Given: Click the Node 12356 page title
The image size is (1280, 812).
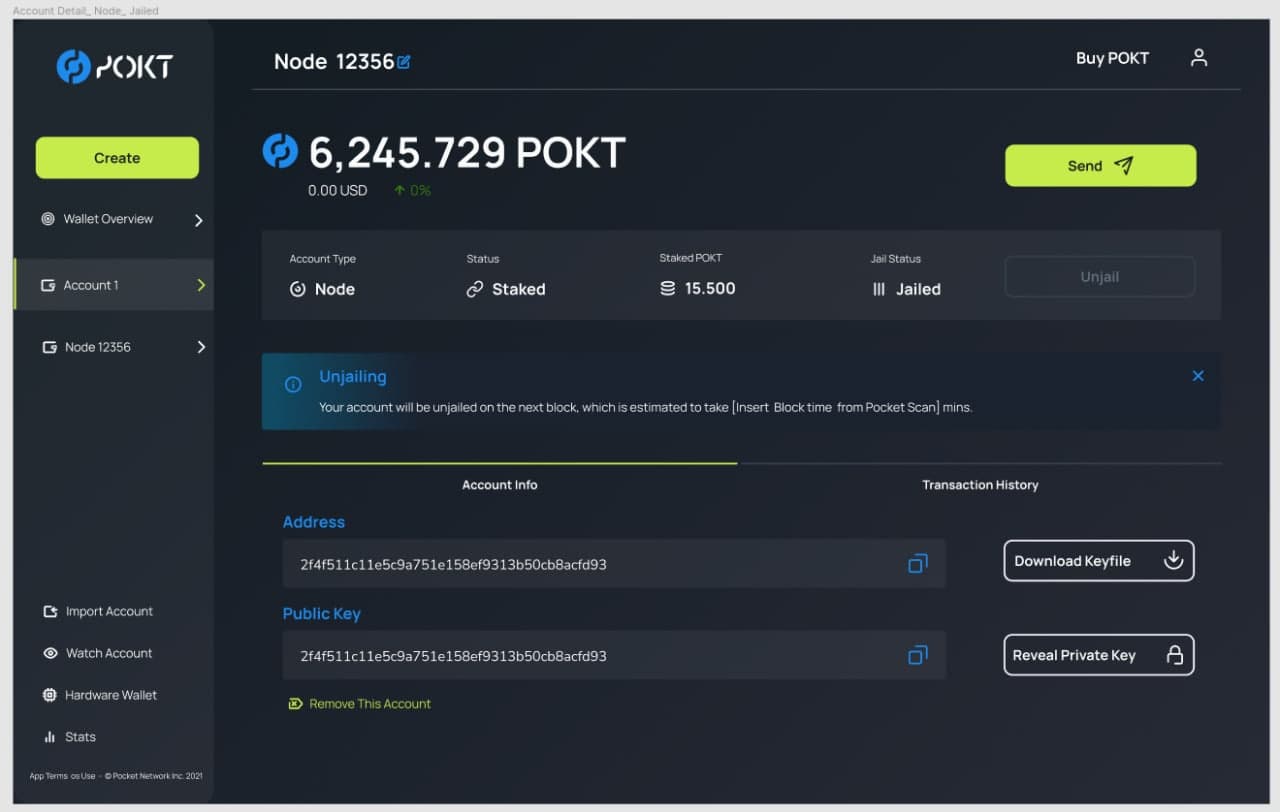Looking at the screenshot, I should [x=334, y=62].
